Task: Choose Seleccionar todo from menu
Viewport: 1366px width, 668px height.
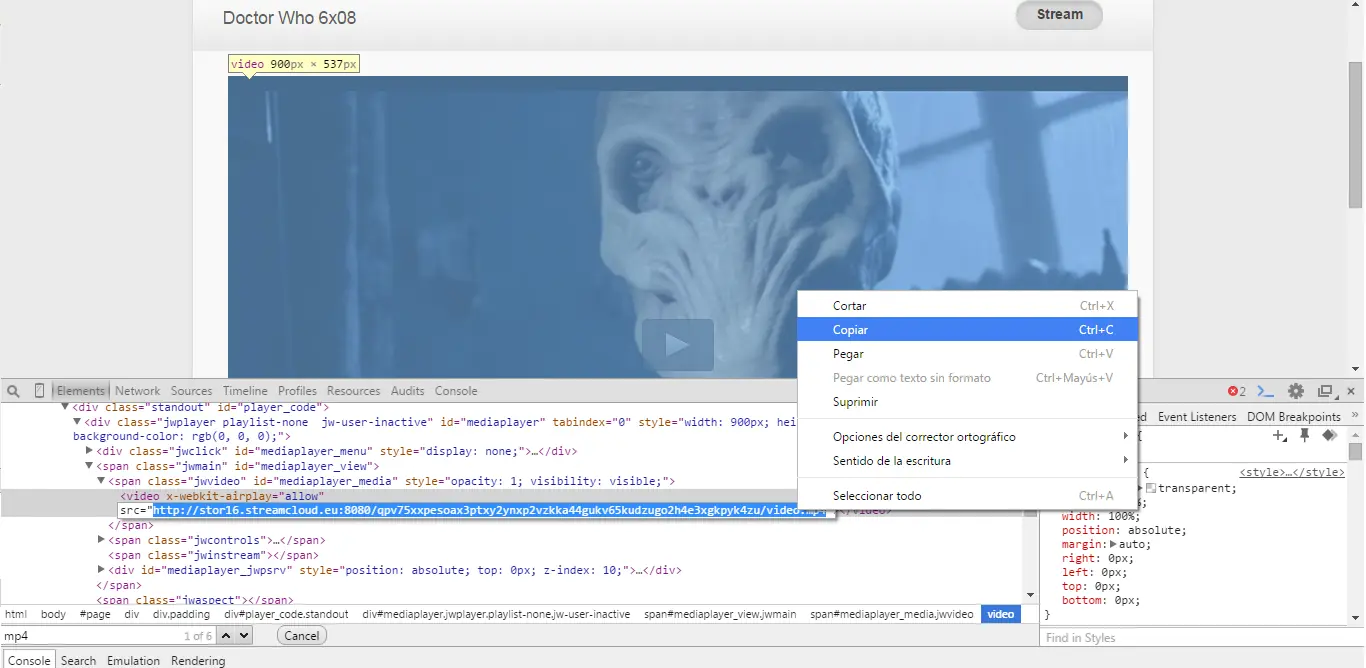Action: pos(967,496)
